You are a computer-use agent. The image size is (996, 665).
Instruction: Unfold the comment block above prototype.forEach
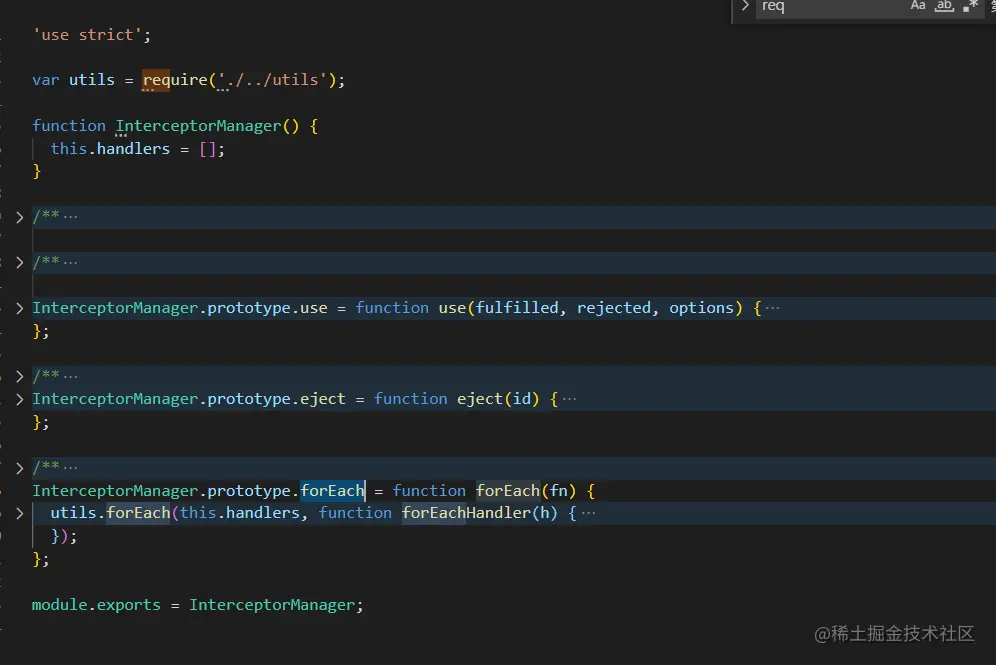click(x=20, y=468)
